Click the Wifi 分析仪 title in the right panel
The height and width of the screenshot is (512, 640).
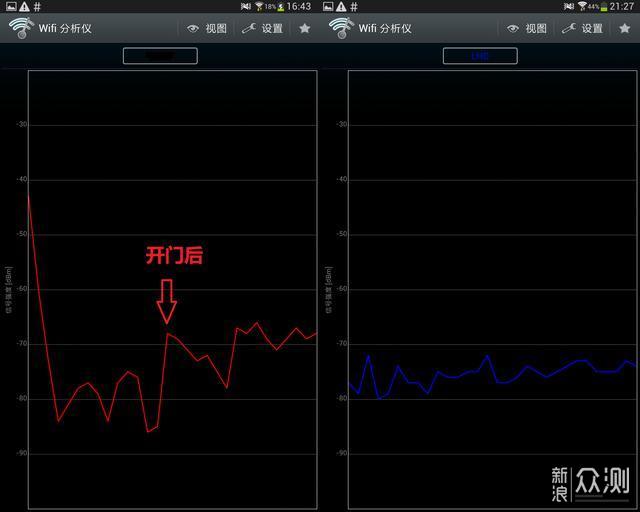[x=385, y=28]
